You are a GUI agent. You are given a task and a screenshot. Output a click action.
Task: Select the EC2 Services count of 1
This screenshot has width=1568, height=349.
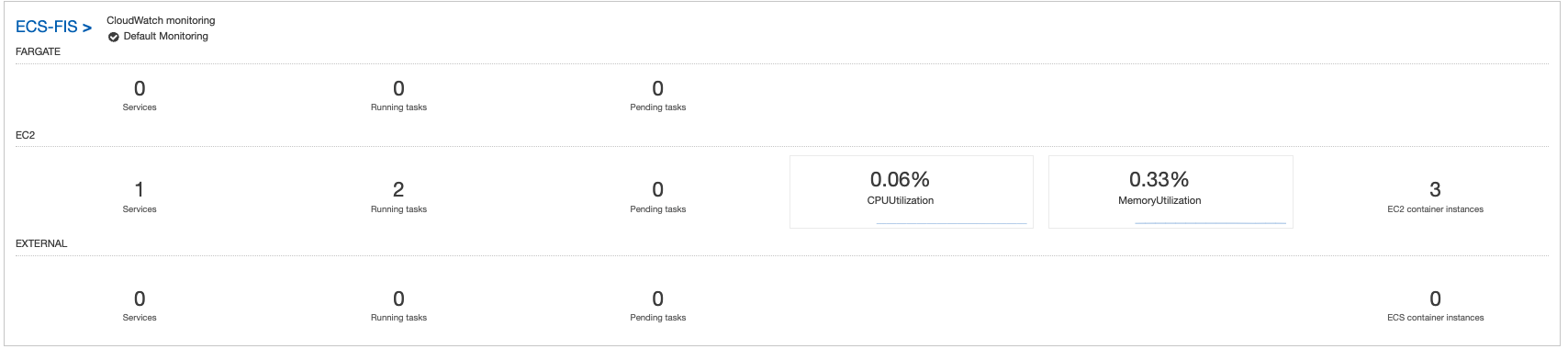click(x=140, y=190)
